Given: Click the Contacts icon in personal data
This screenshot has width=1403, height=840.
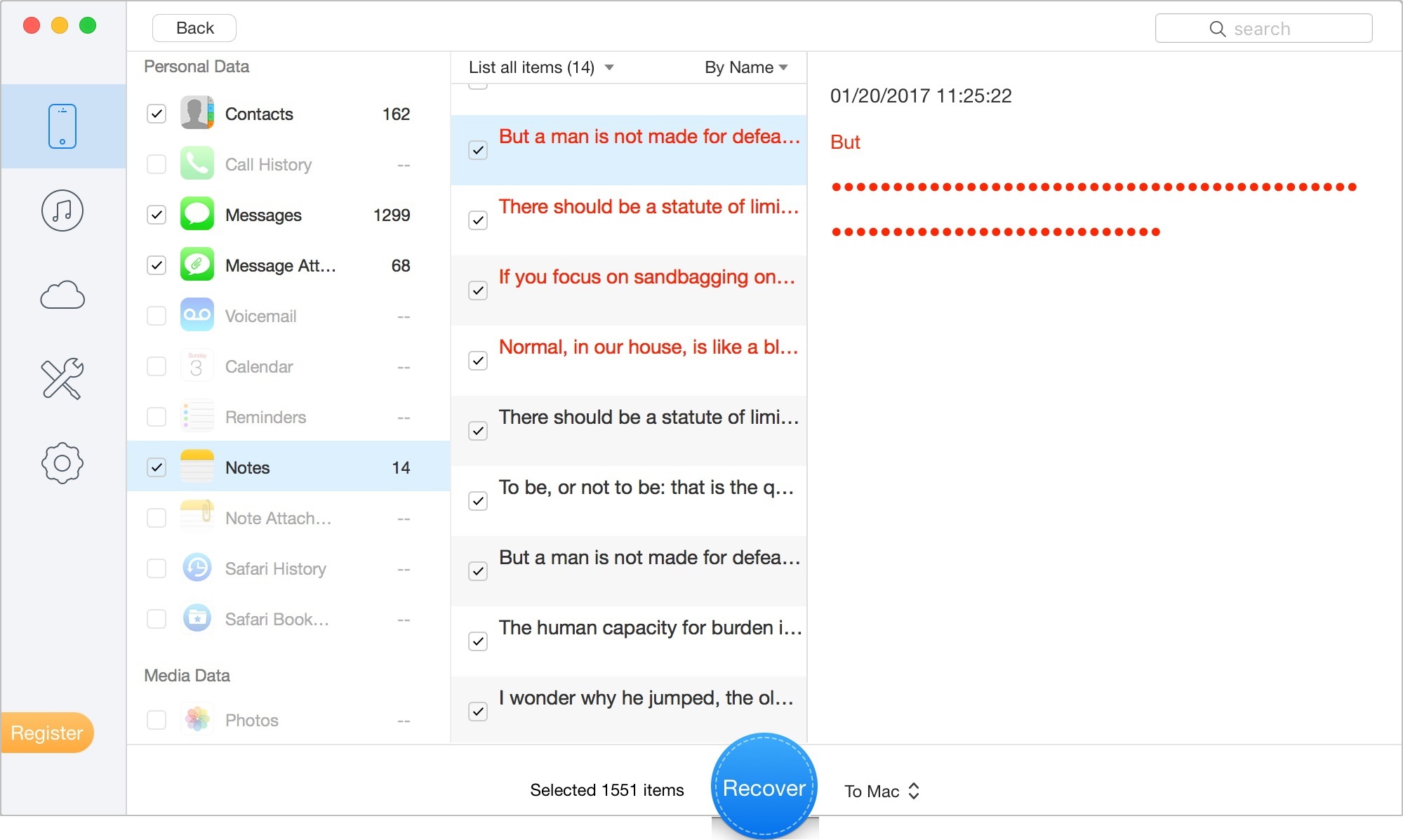Looking at the screenshot, I should click(x=196, y=113).
